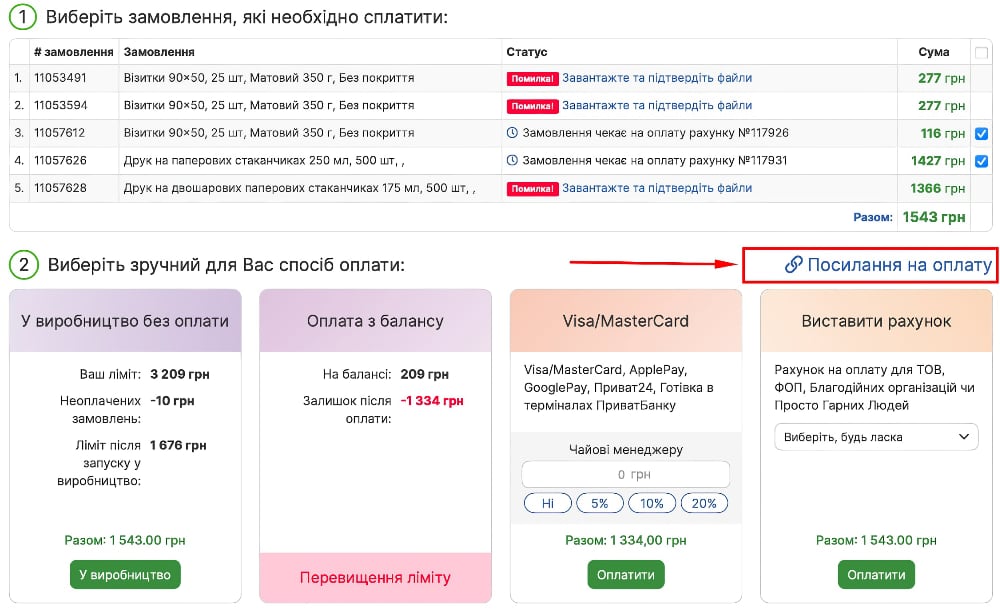Screen dimensions: 1000x614
Task: Select the 5% tip option
Action: click(x=599, y=503)
